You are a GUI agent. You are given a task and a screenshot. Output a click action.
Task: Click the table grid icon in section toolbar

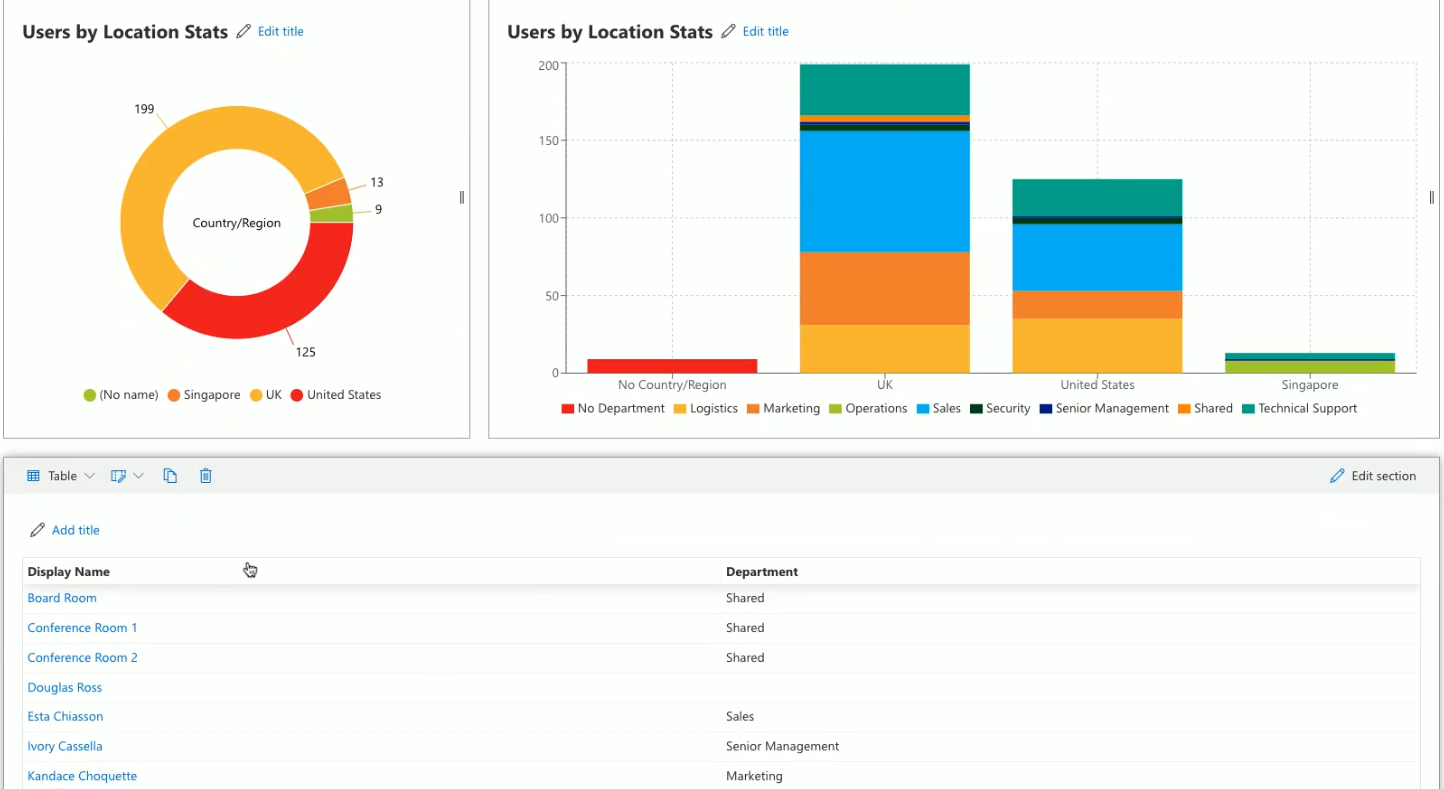[x=33, y=476]
